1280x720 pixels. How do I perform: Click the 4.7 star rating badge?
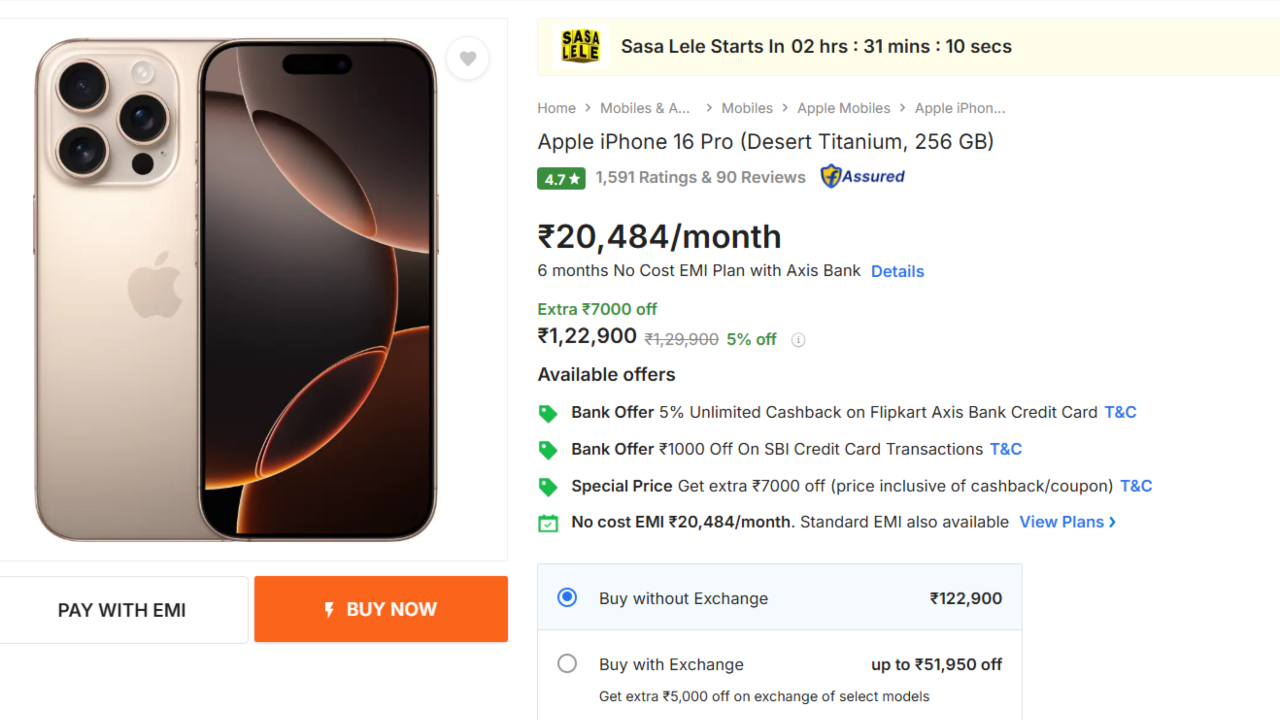coord(561,178)
